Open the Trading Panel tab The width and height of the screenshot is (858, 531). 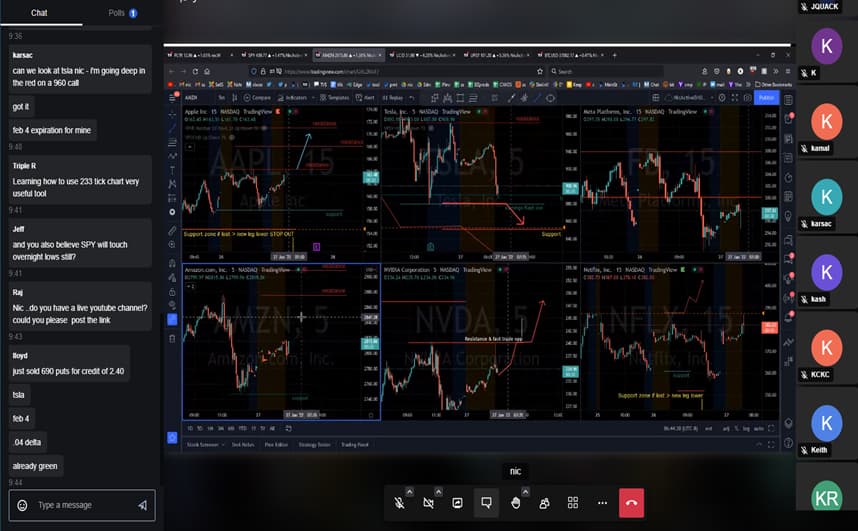pyautogui.click(x=355, y=445)
